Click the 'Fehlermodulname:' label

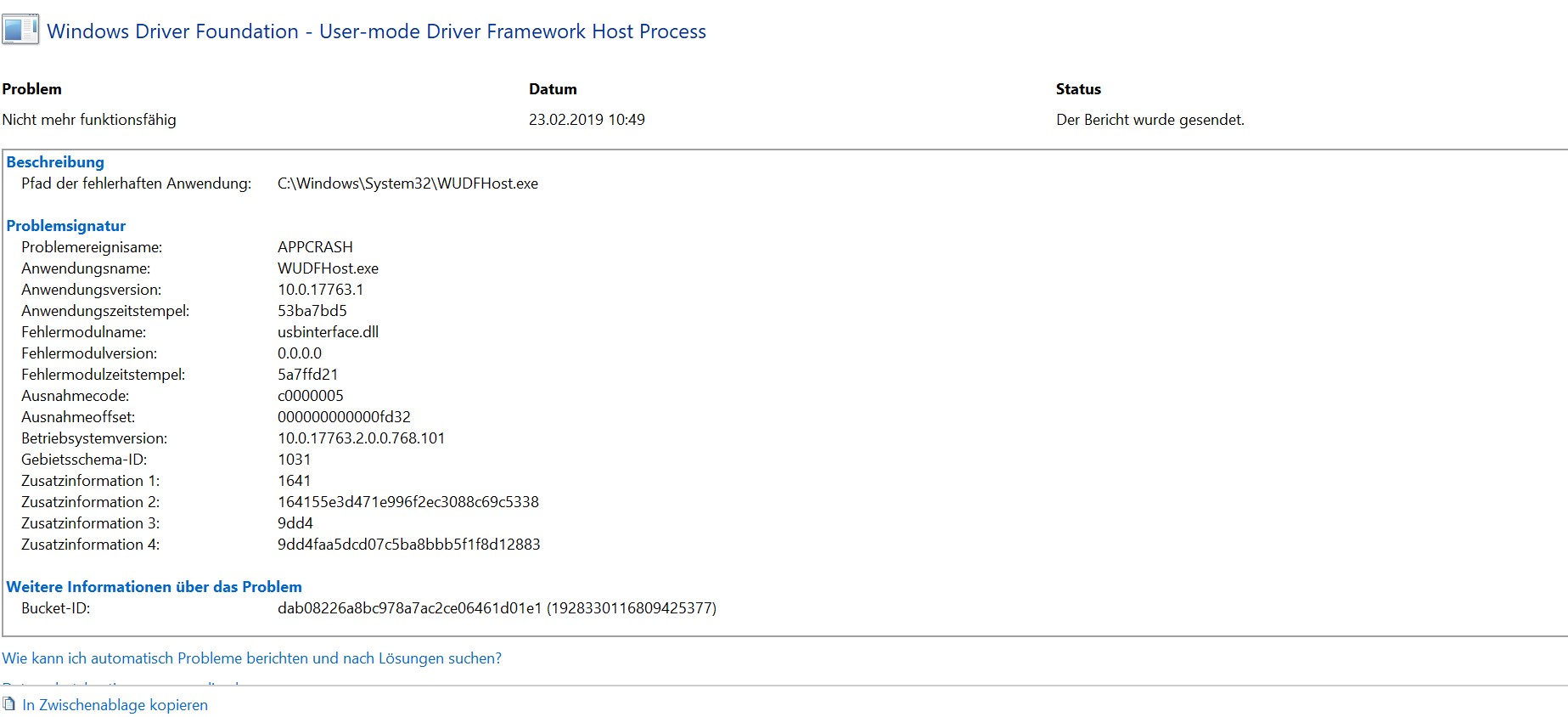[83, 332]
